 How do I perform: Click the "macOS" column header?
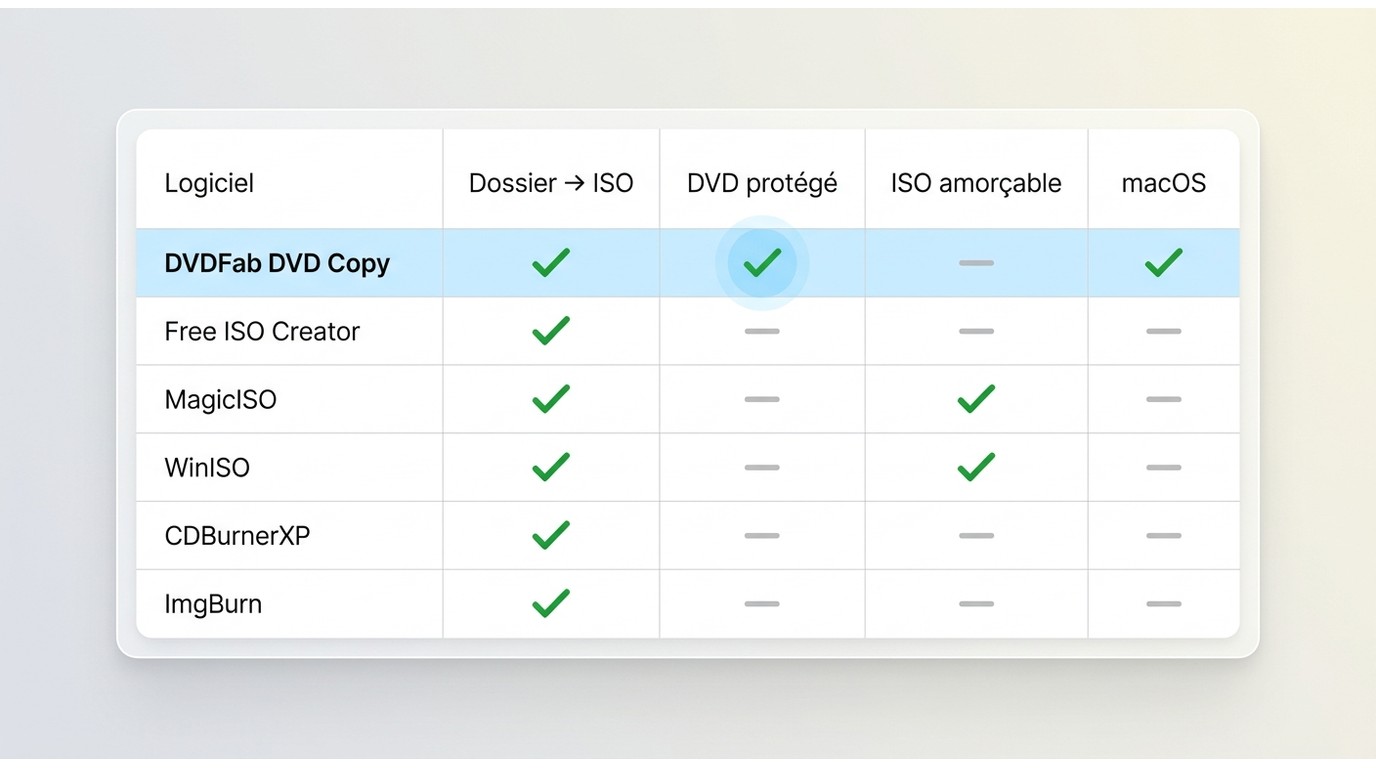[x=1164, y=183]
